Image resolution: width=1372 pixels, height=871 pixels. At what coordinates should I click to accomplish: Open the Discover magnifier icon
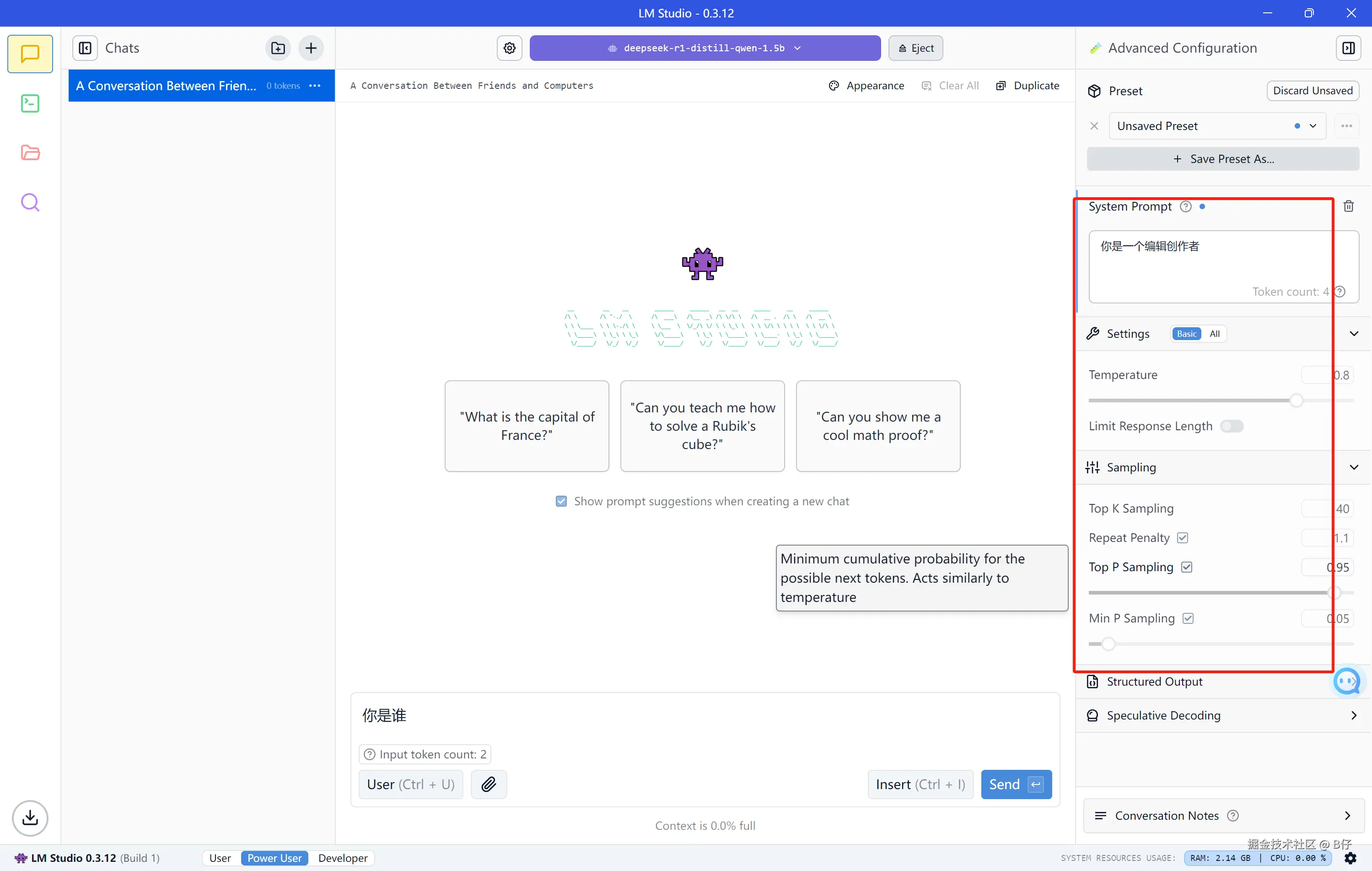click(x=30, y=202)
